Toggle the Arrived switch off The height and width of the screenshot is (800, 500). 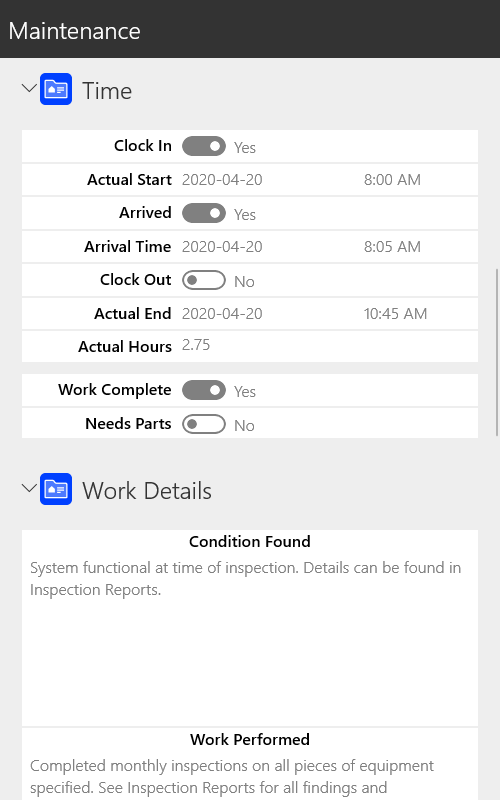click(x=204, y=213)
